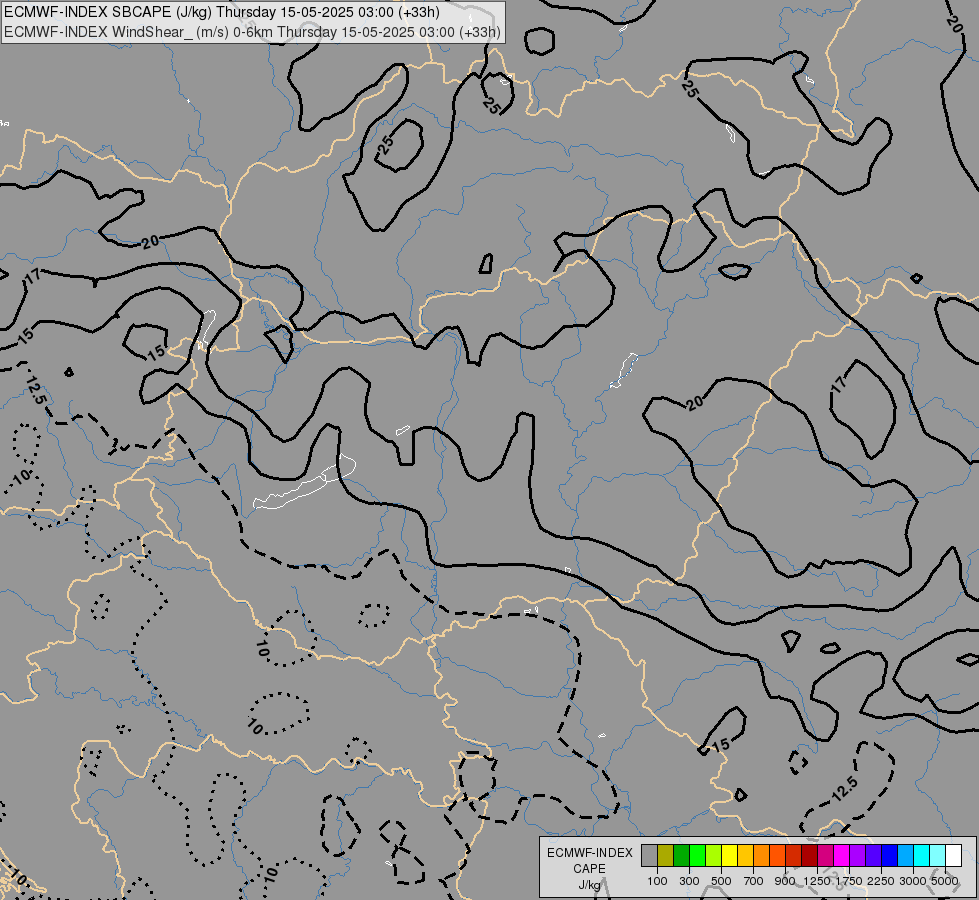
Task: Click the WindShear 0-6km title line
Action: 252,32
